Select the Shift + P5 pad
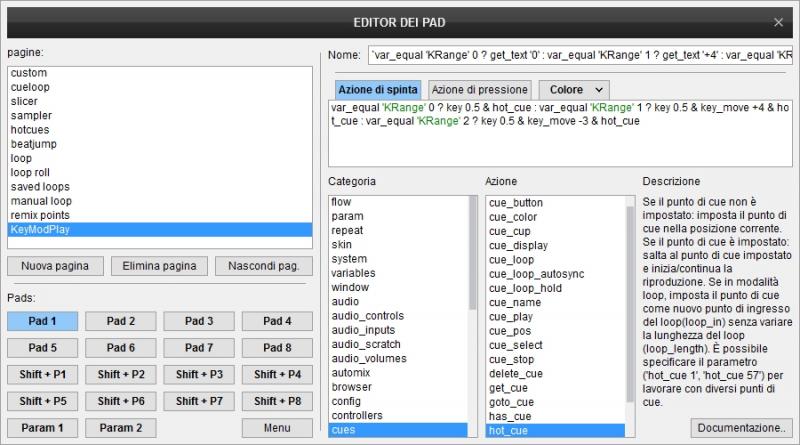800x445 pixels. point(43,401)
